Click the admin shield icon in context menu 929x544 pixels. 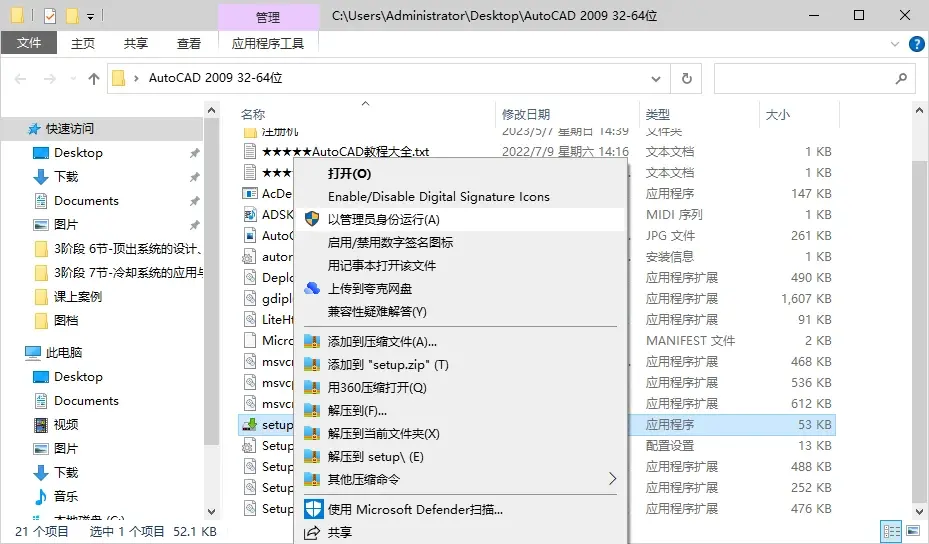click(312, 219)
